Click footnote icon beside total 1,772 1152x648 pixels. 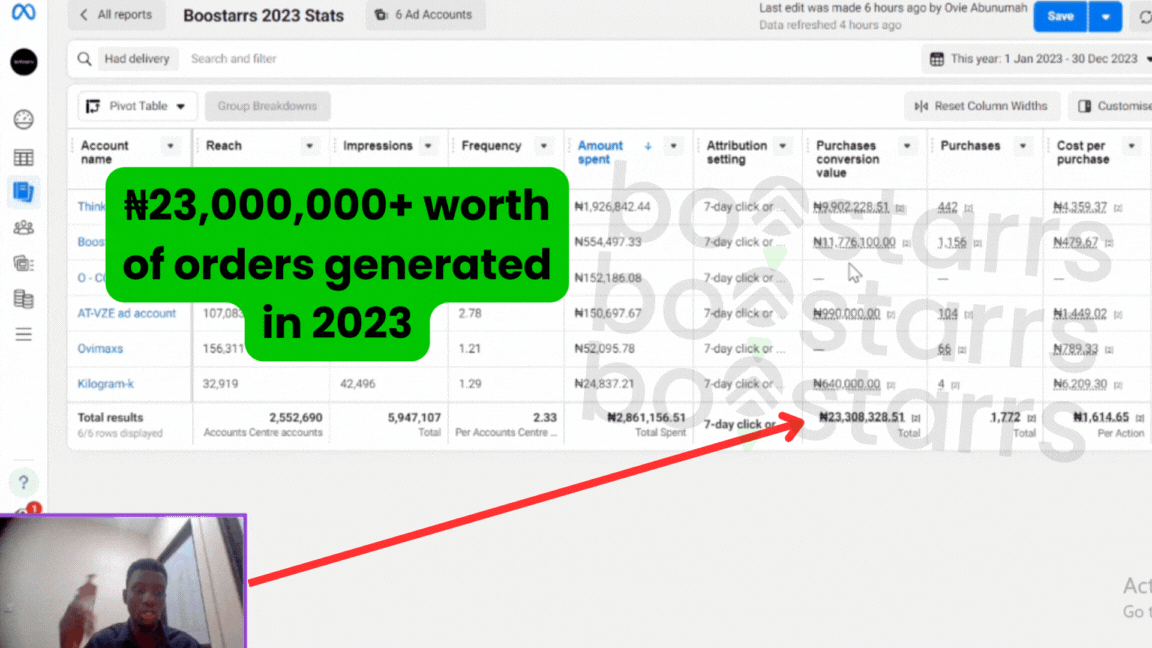(1032, 418)
